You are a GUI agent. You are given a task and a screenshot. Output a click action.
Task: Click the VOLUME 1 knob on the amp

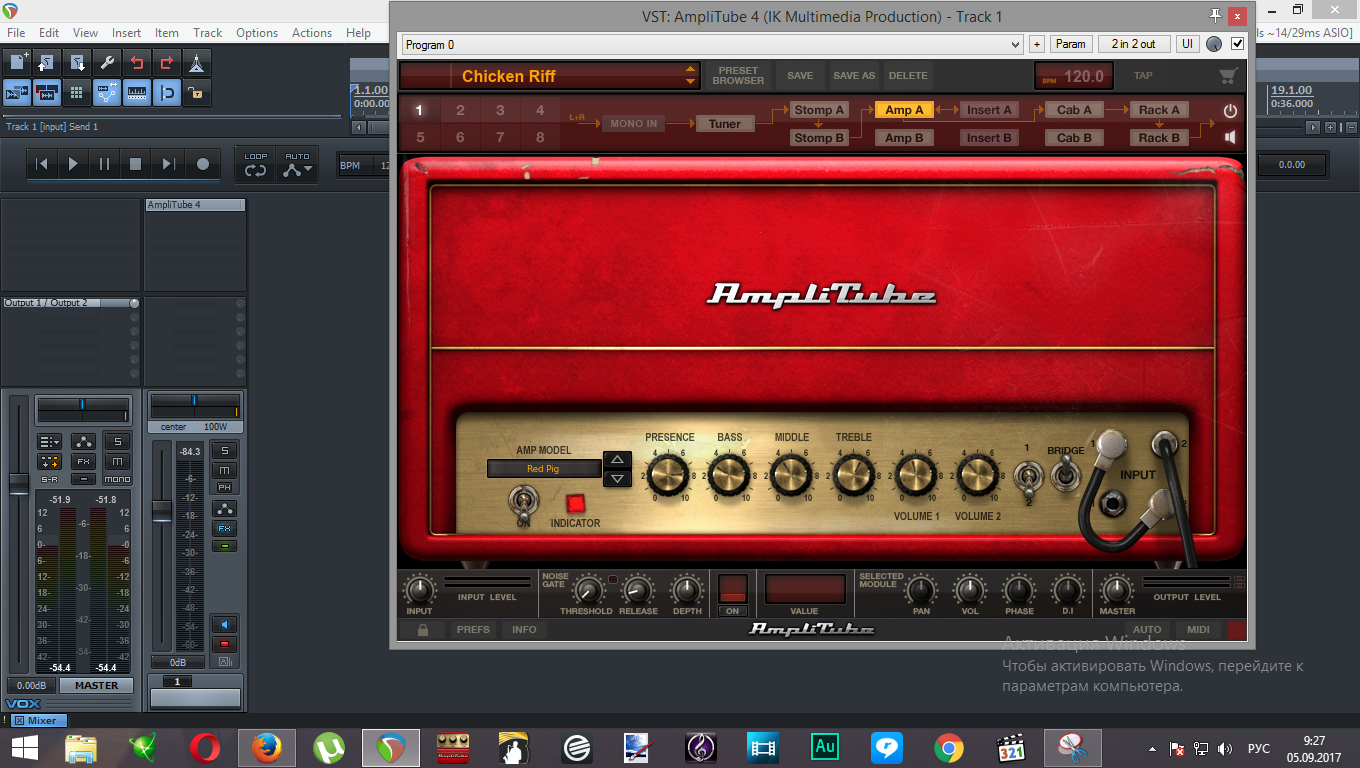pyautogui.click(x=916, y=476)
